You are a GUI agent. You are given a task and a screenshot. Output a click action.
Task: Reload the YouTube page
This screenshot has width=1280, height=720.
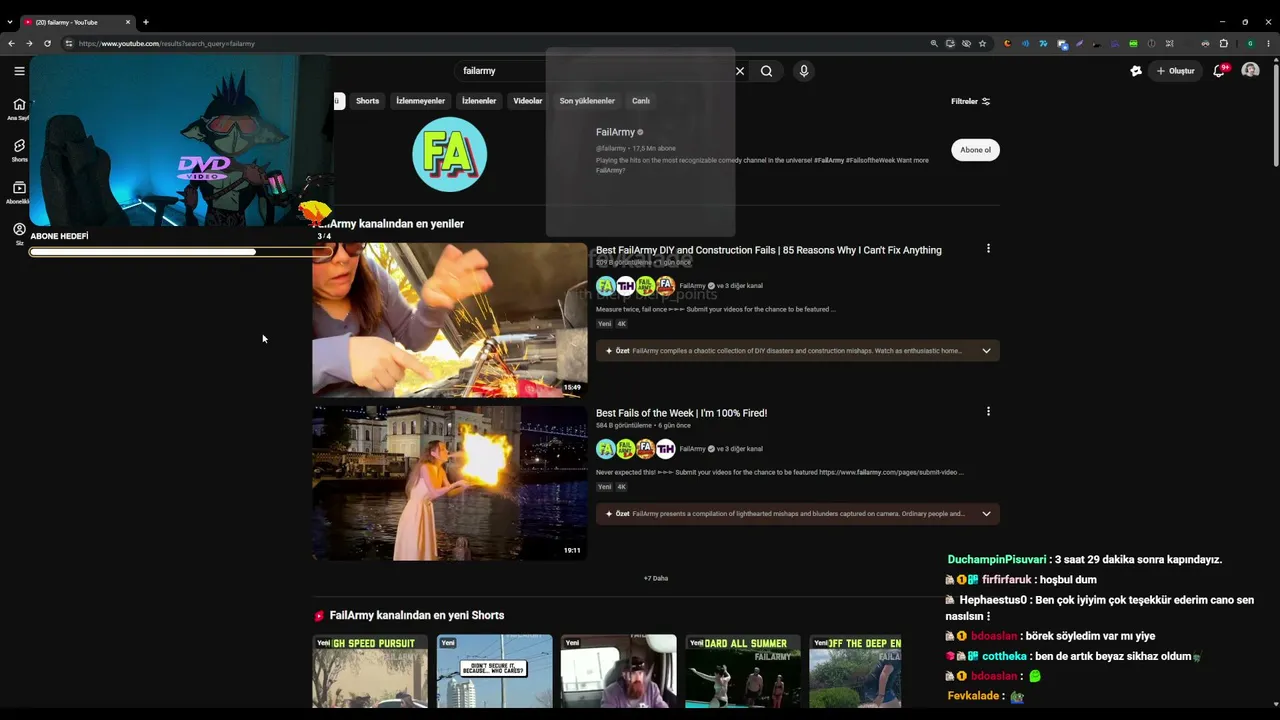pos(47,43)
